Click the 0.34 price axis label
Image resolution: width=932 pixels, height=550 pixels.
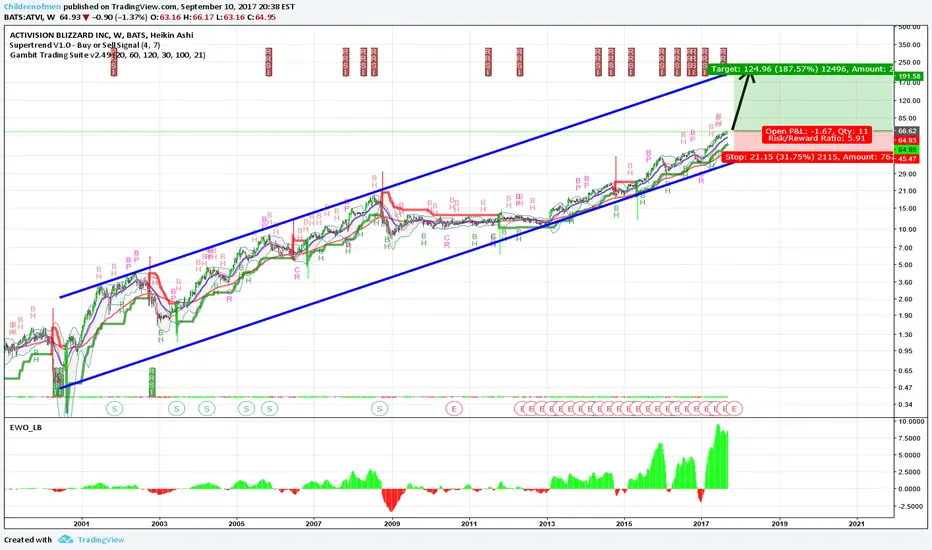[x=906, y=404]
